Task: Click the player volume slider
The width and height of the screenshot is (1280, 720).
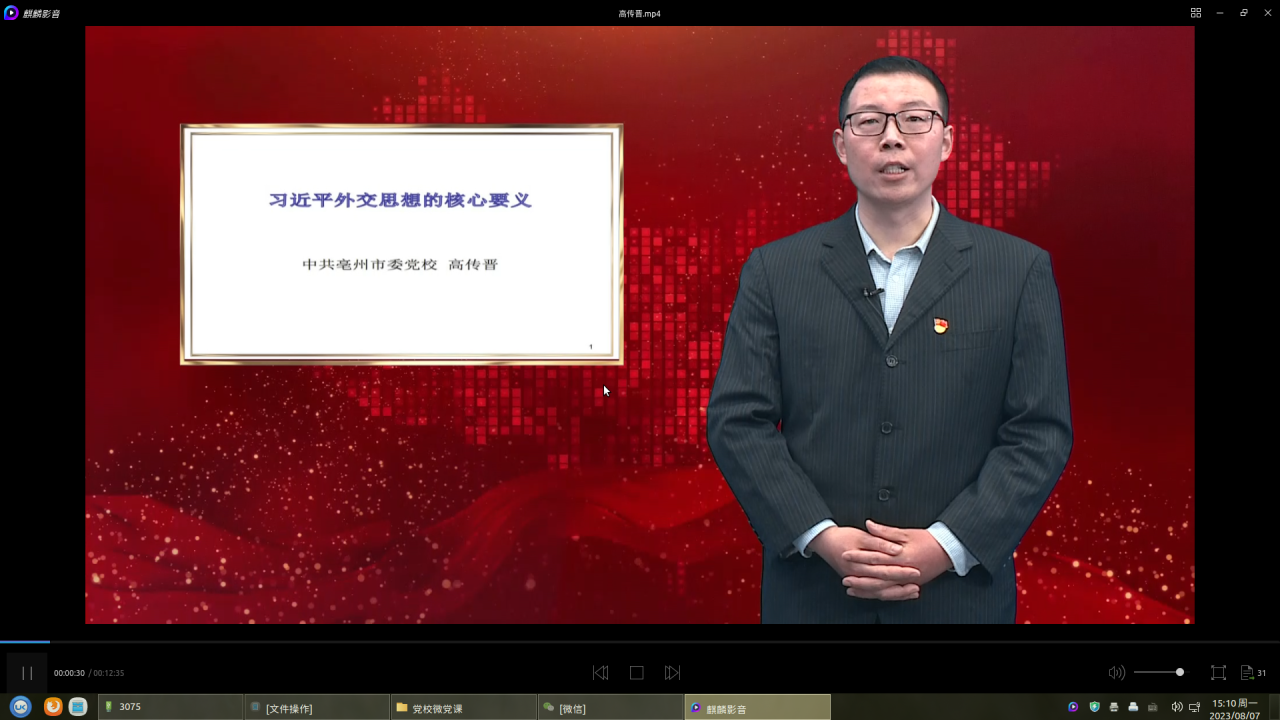Action: [1158, 673]
